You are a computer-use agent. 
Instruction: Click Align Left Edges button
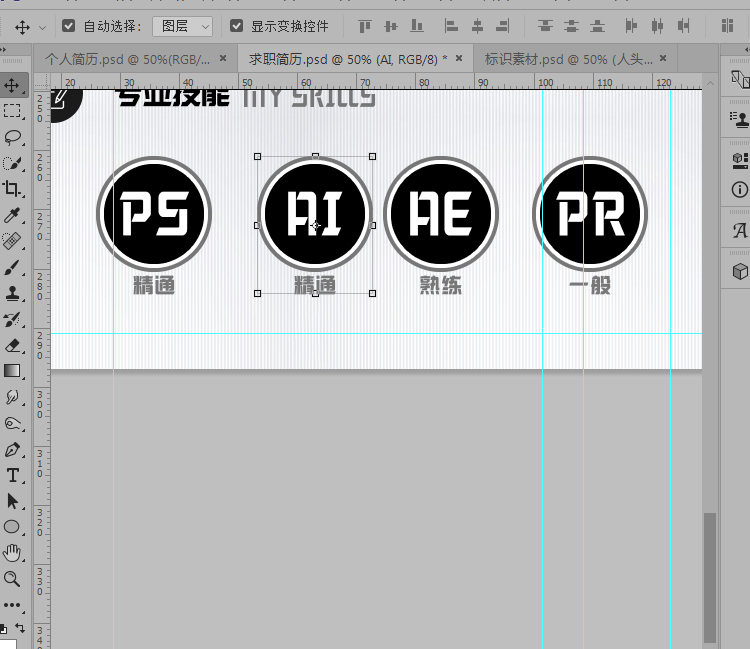451,26
